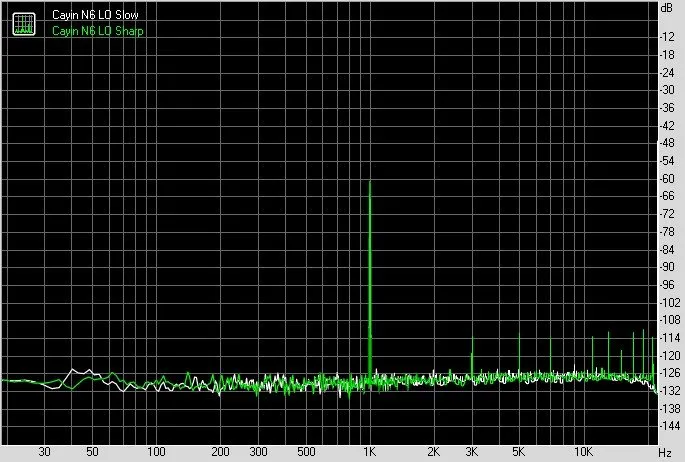Click the peak of the 1 kHz spike
Image resolution: width=685 pixels, height=462 pixels.
(370, 182)
